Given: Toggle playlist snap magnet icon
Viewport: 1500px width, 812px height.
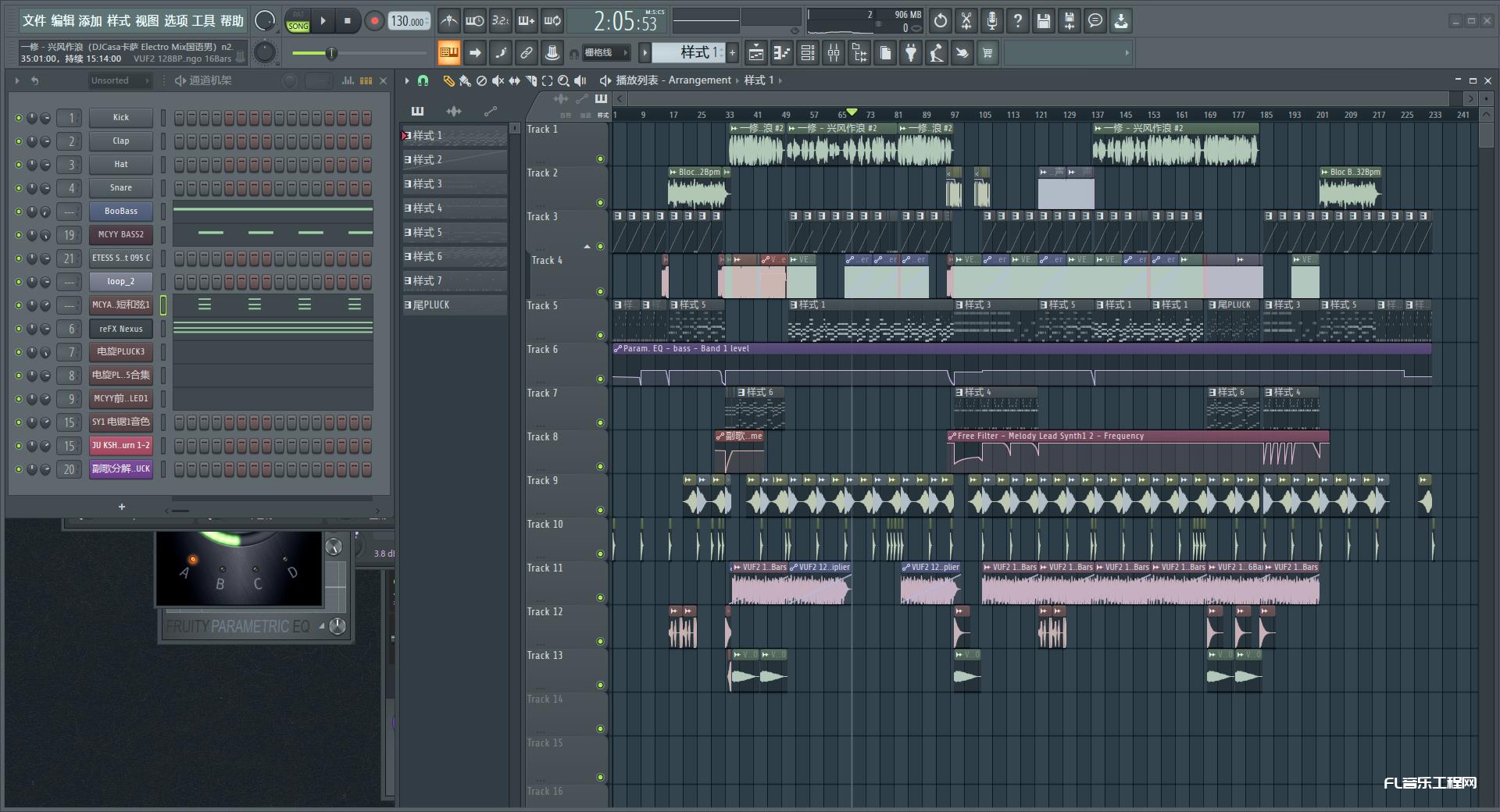Looking at the screenshot, I should [423, 80].
